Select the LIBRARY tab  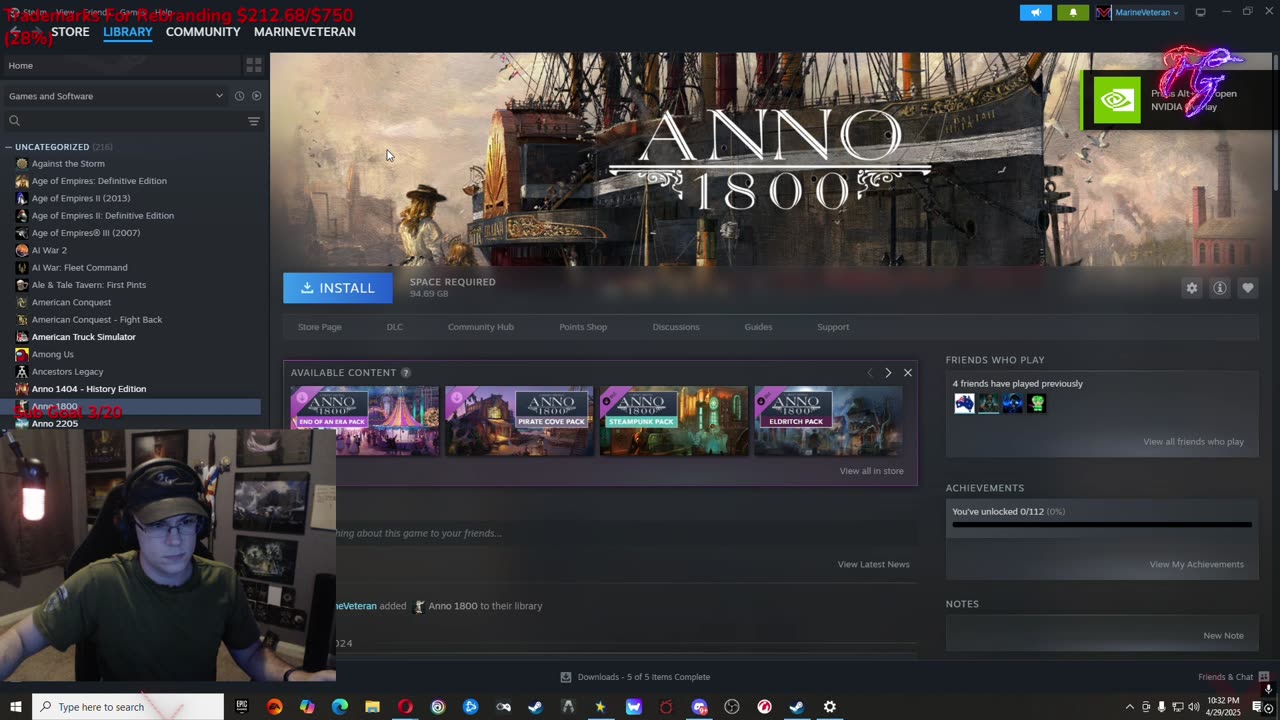128,32
